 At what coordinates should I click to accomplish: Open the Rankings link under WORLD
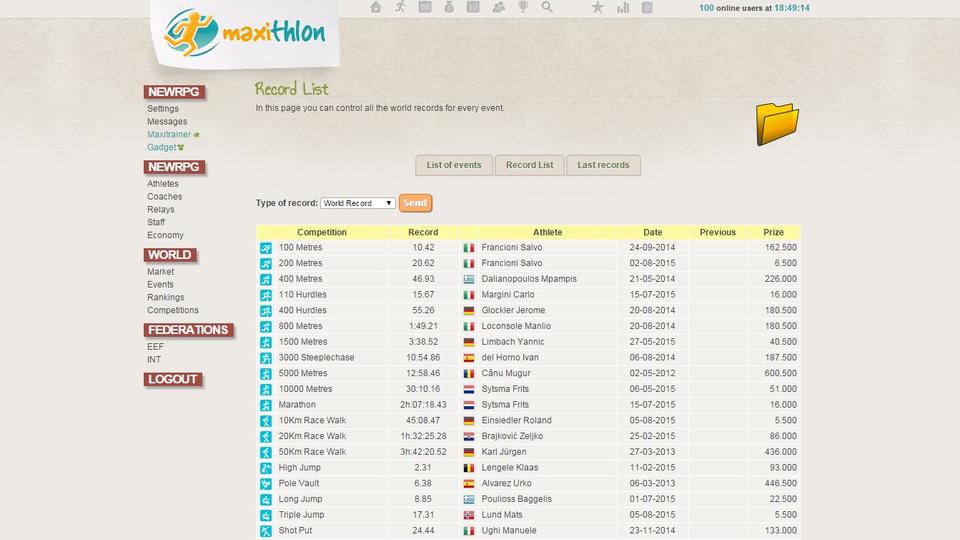click(x=165, y=297)
